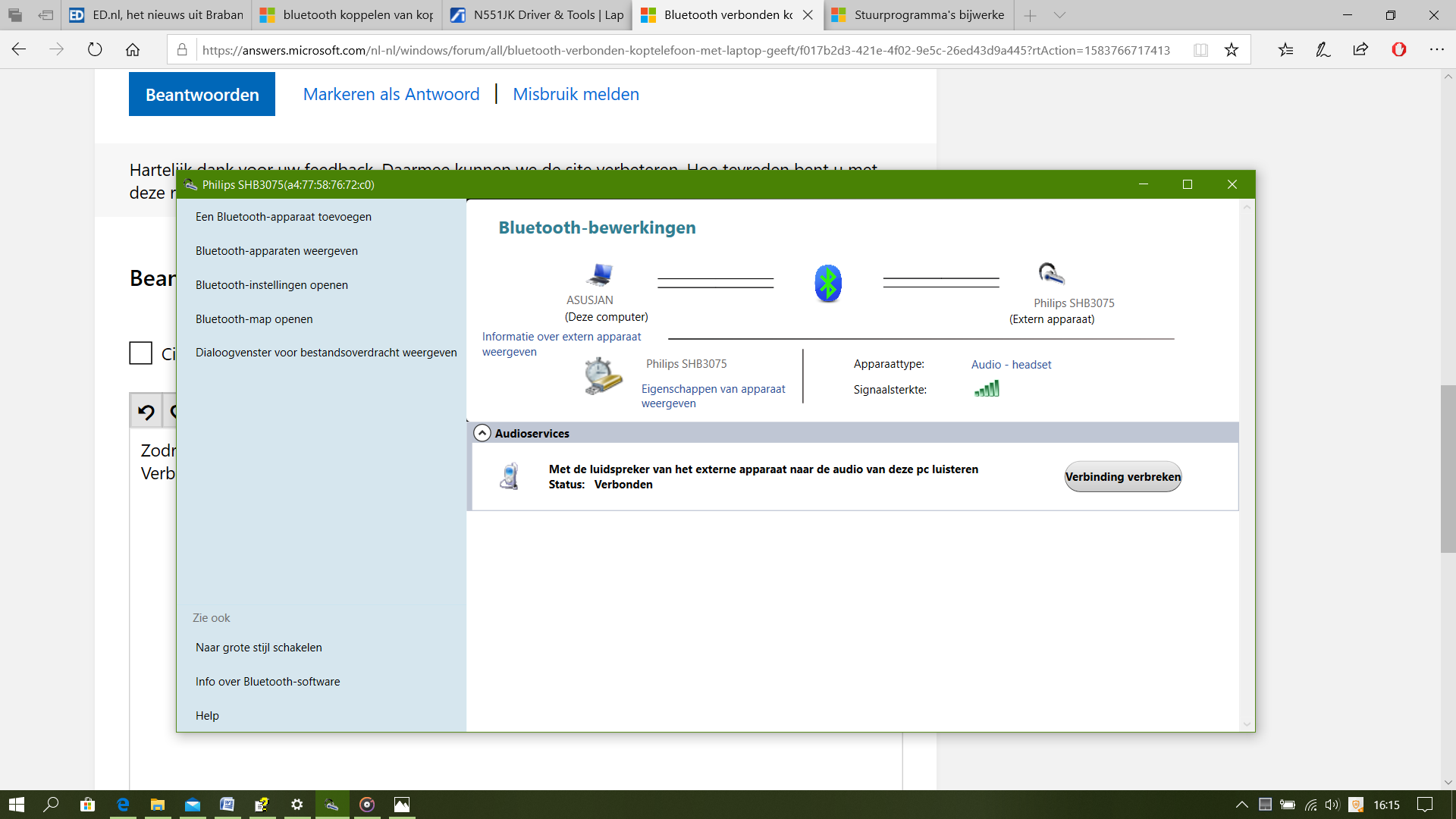Open File Explorer from taskbar

[157, 805]
